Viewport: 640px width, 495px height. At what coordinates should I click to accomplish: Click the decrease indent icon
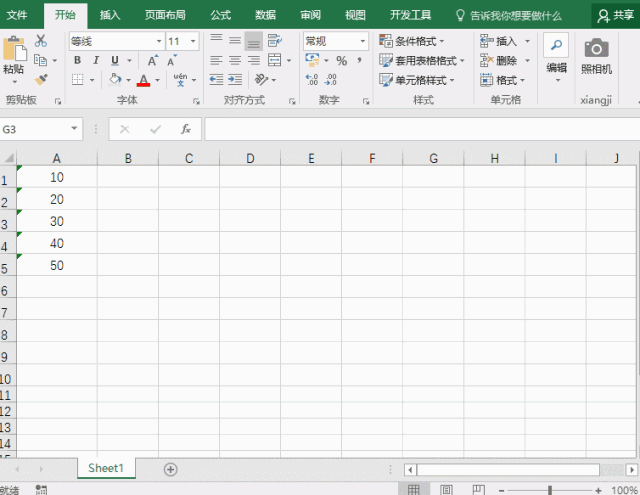pyautogui.click(x=217, y=79)
